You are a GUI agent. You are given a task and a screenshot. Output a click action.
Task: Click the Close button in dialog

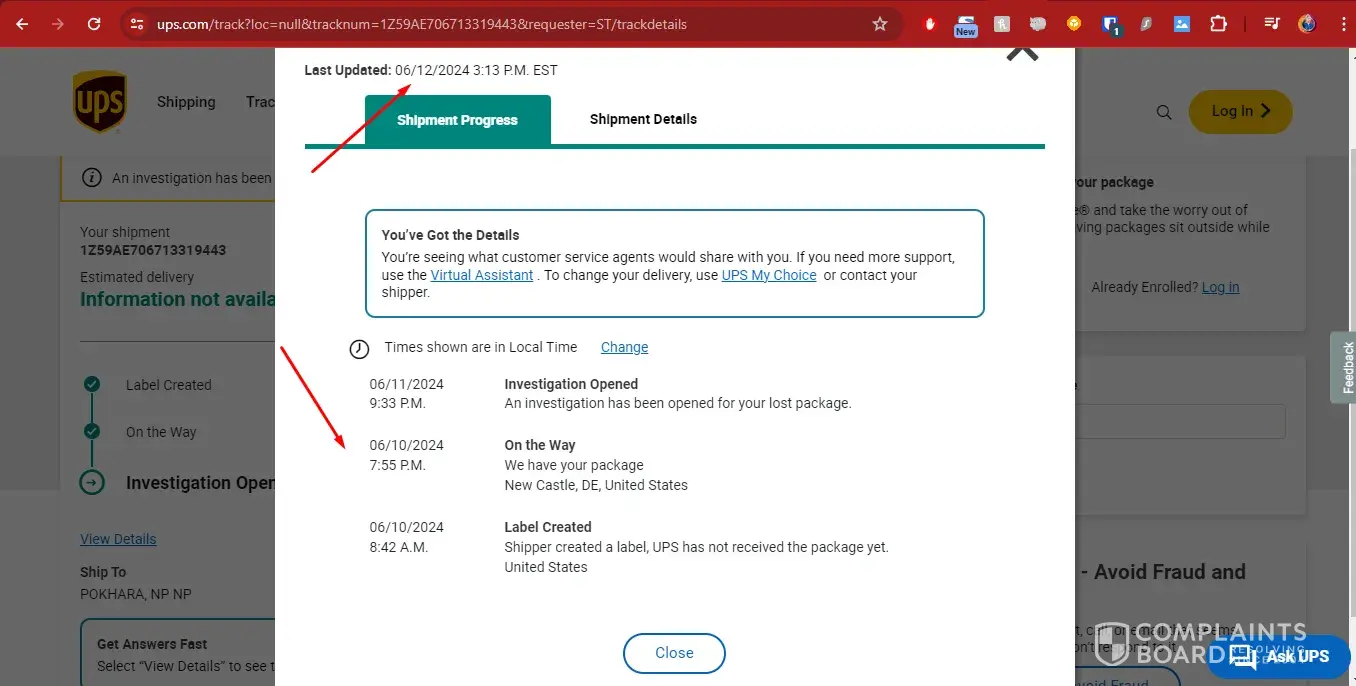click(x=674, y=653)
